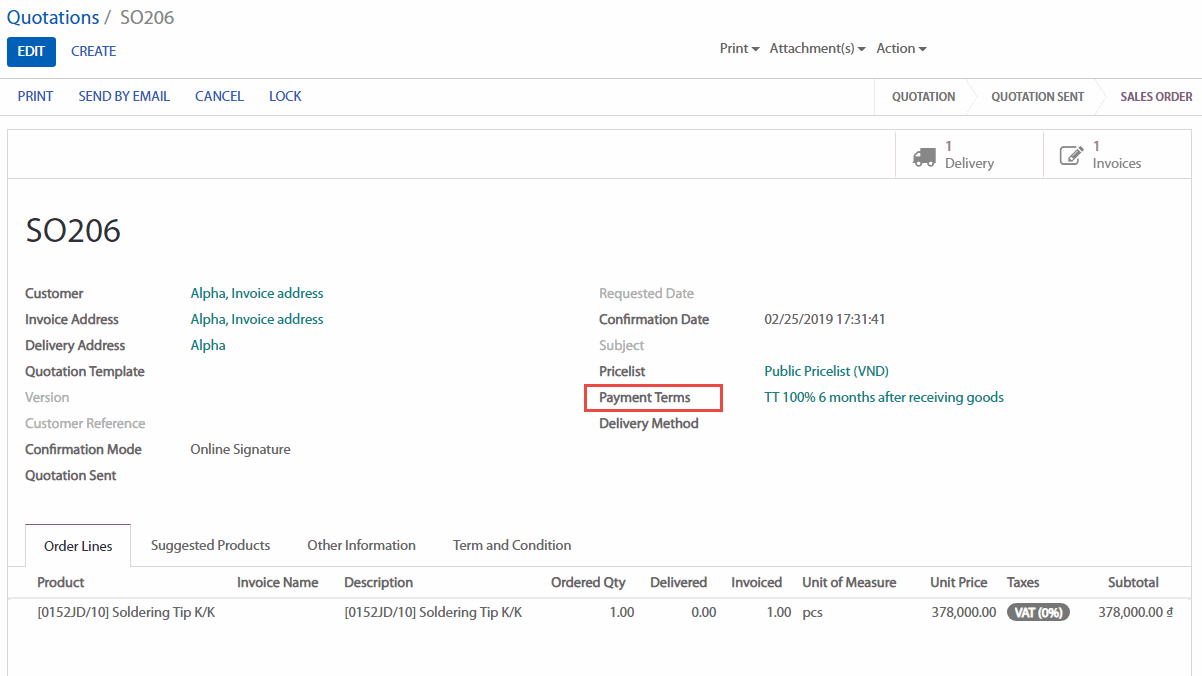Viewport: 1202px width, 676px height.
Task: Open the payment terms TT 100% link
Action: 883,397
